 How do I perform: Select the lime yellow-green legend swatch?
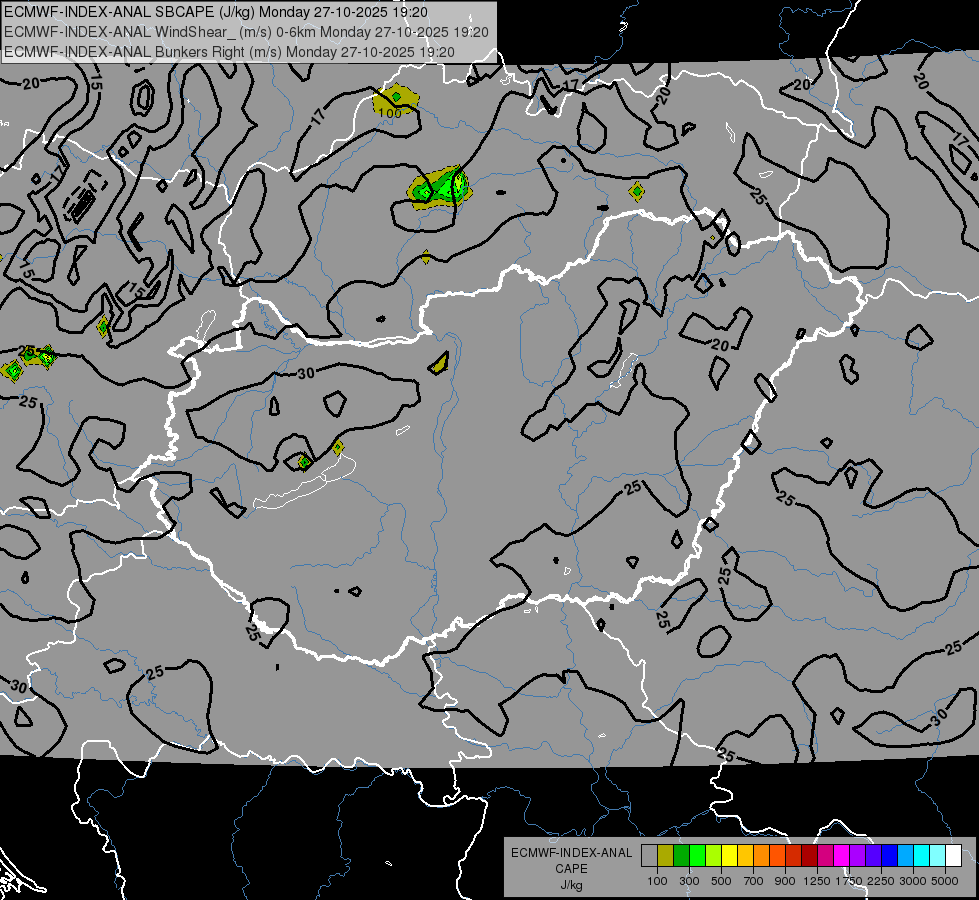coord(714,856)
